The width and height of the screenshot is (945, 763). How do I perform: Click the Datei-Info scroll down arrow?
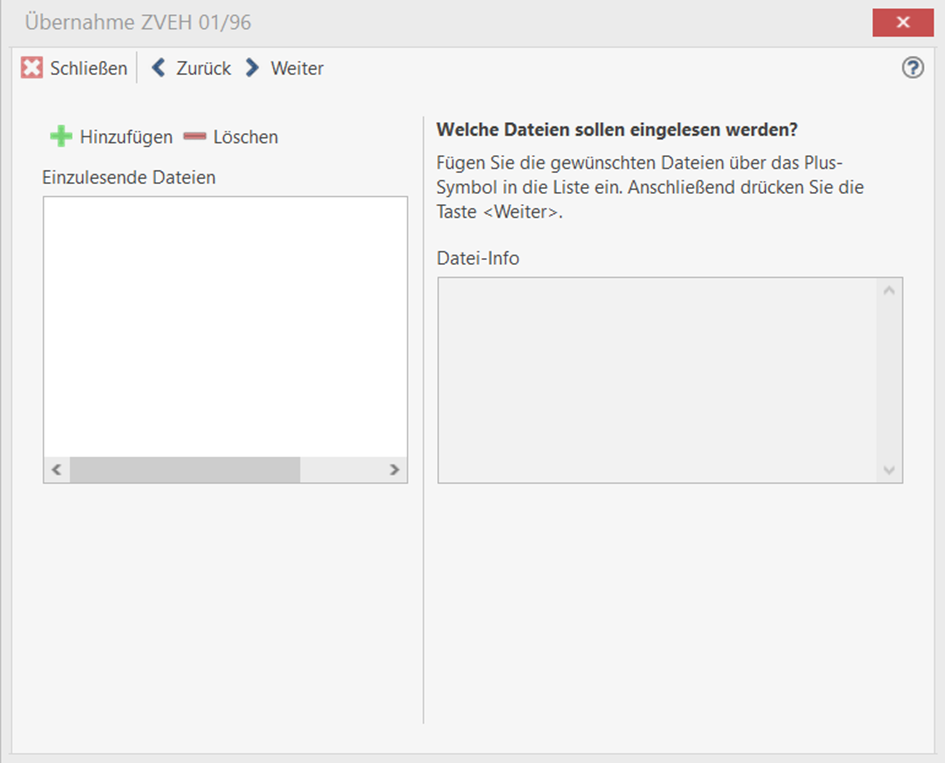(888, 469)
